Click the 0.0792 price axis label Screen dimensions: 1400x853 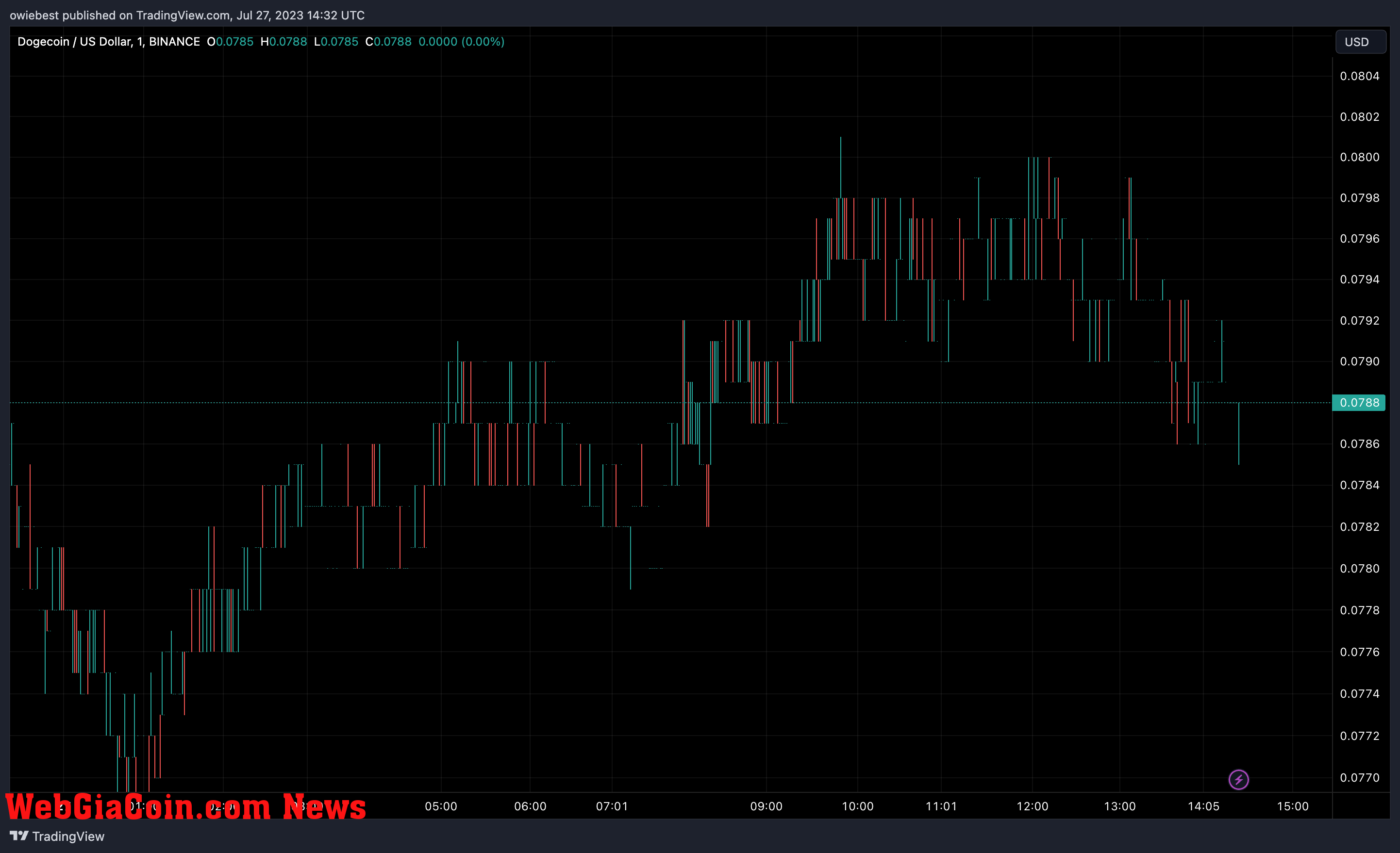[1359, 320]
